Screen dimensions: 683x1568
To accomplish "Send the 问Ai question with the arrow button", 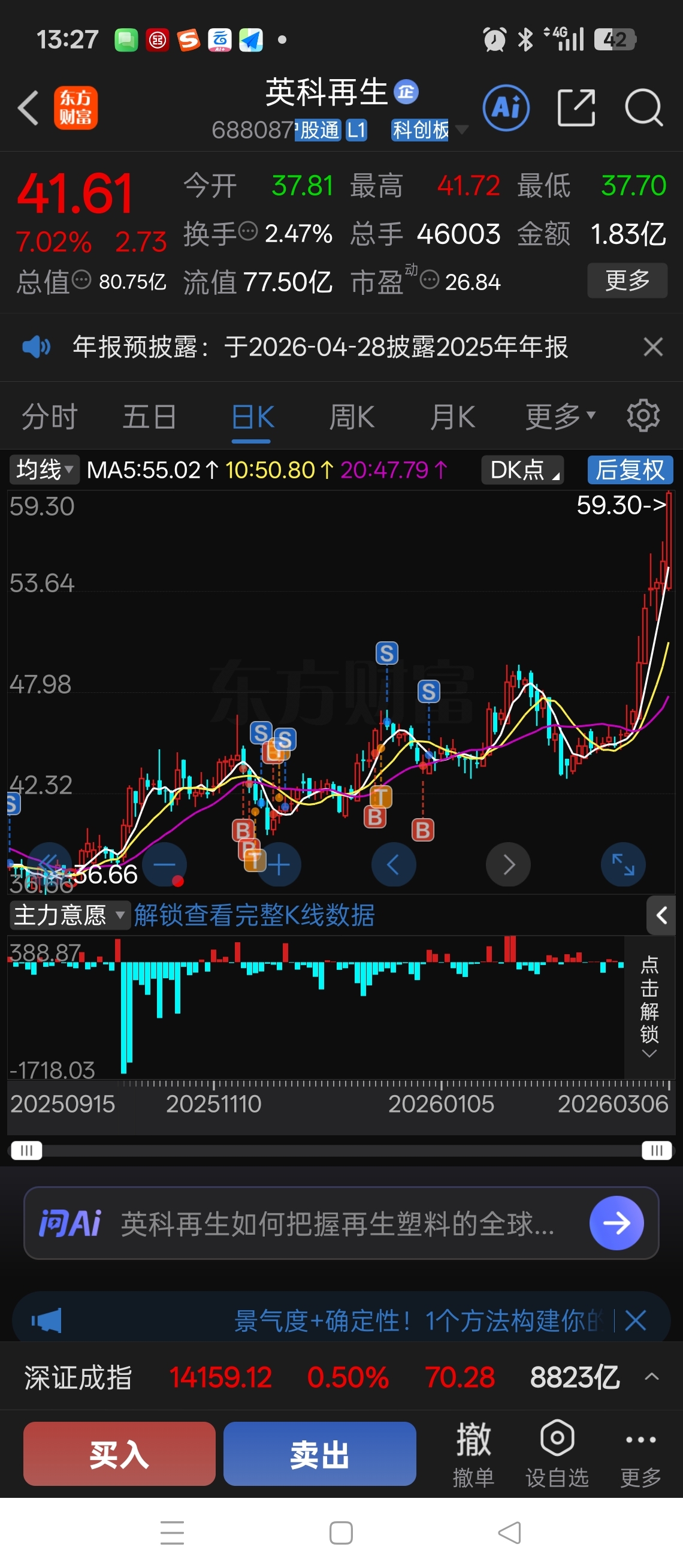I will point(616,1223).
